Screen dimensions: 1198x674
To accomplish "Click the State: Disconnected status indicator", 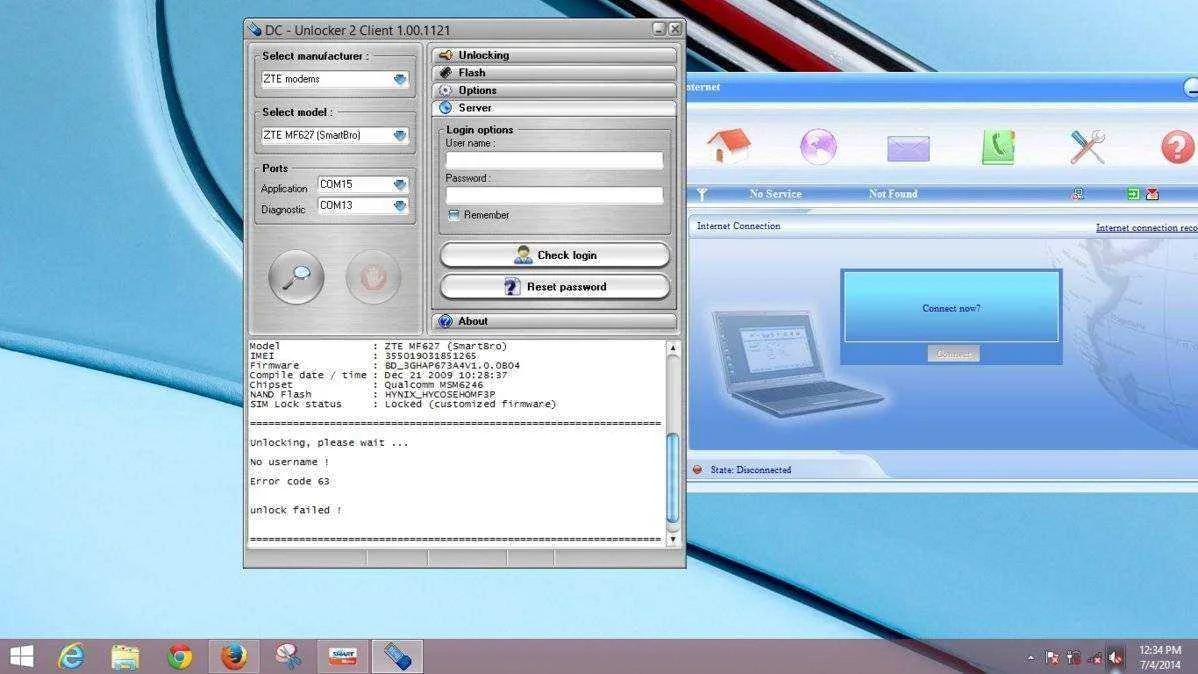I will pos(743,470).
